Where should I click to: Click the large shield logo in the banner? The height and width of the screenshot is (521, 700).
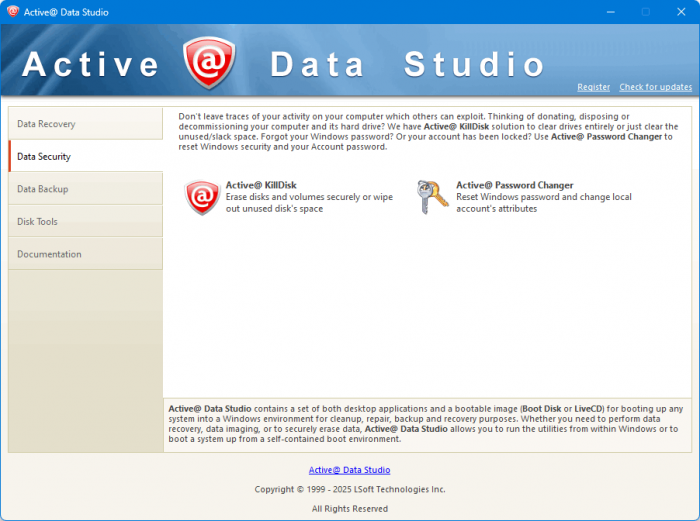209,63
